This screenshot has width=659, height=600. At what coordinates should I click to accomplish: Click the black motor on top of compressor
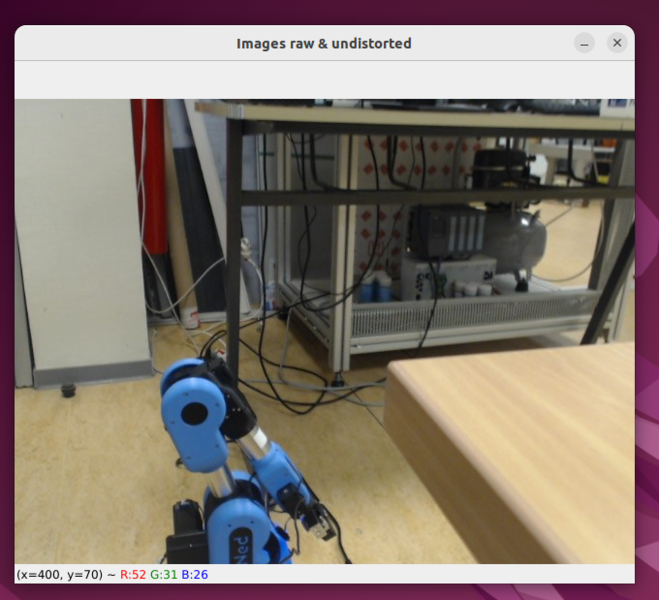pyautogui.click(x=500, y=168)
